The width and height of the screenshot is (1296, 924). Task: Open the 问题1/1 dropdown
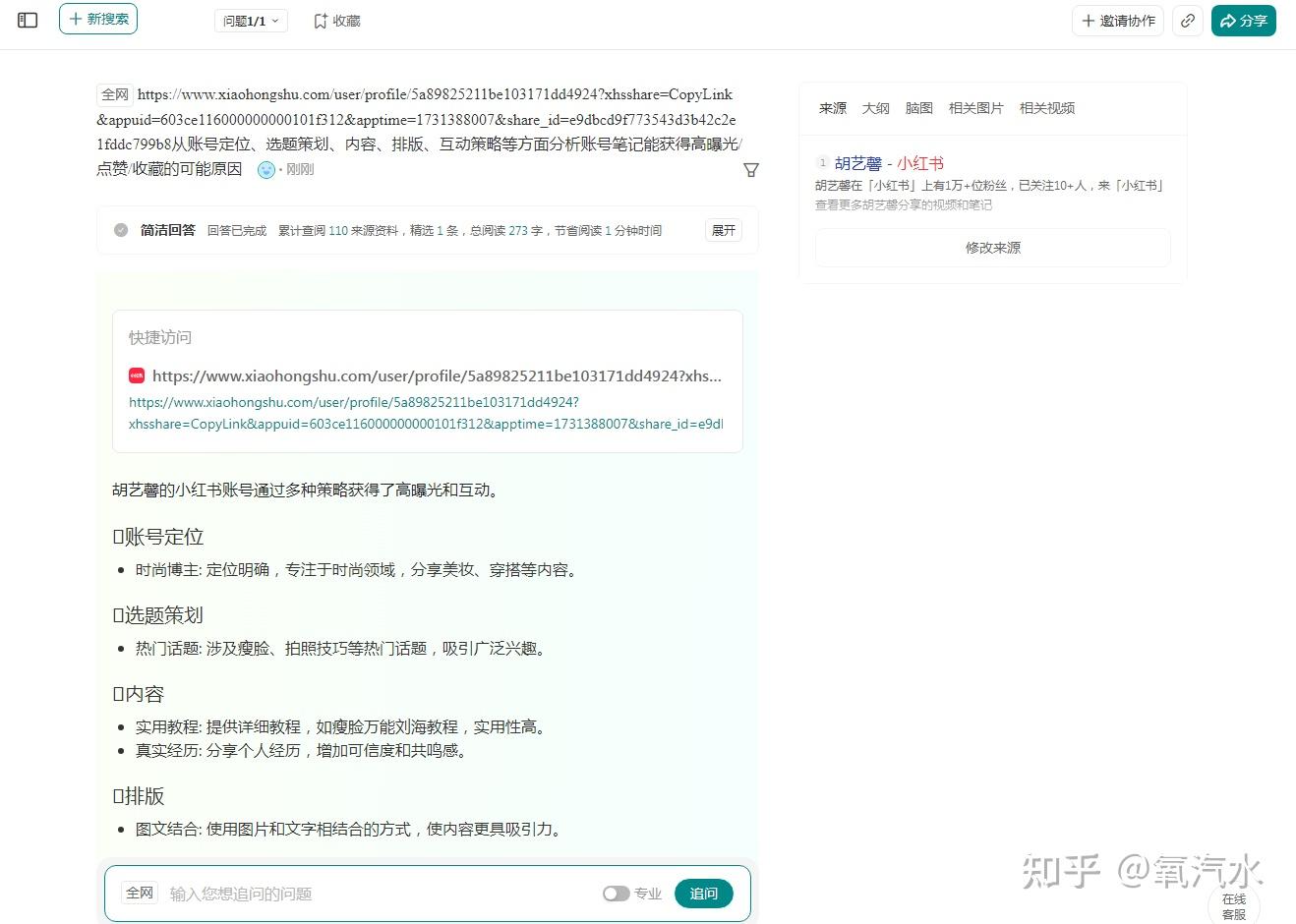point(251,21)
